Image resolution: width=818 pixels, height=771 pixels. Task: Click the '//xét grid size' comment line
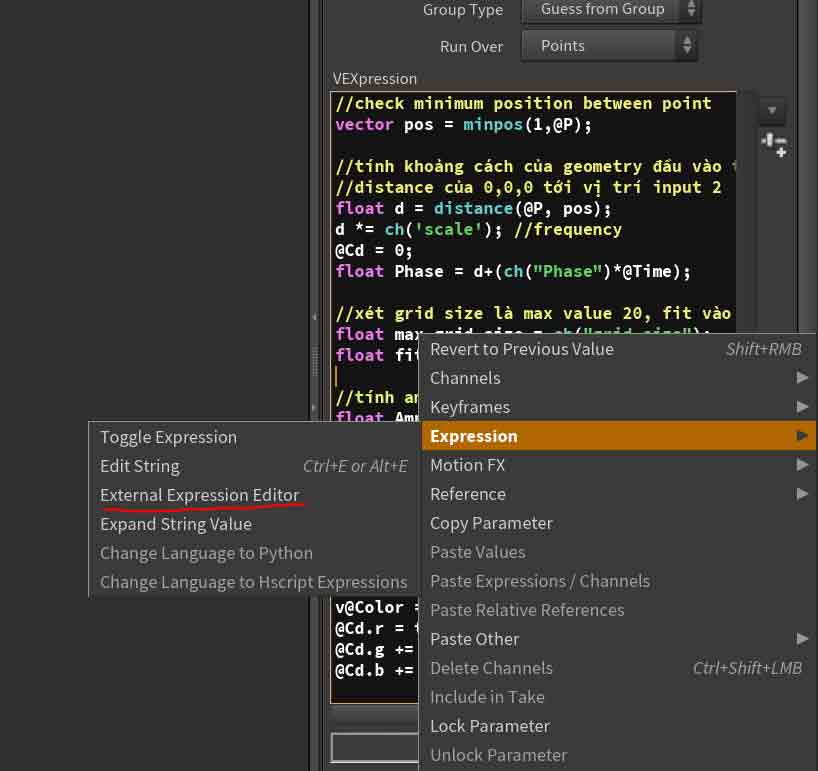[x=533, y=313]
